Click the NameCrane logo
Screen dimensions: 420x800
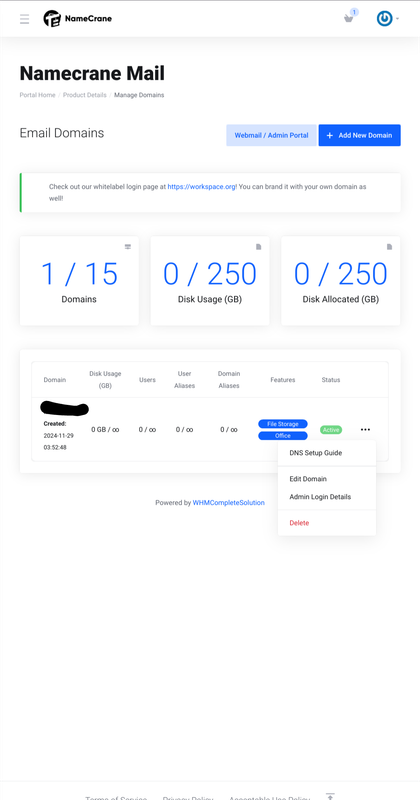coord(78,19)
